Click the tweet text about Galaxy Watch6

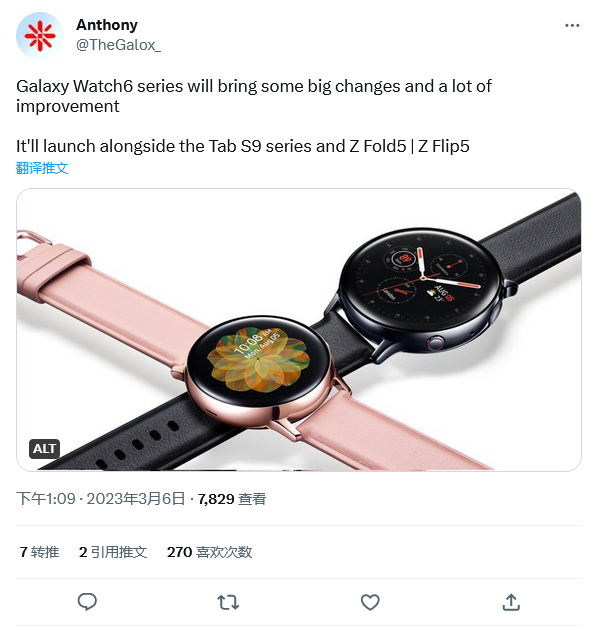coord(254,96)
